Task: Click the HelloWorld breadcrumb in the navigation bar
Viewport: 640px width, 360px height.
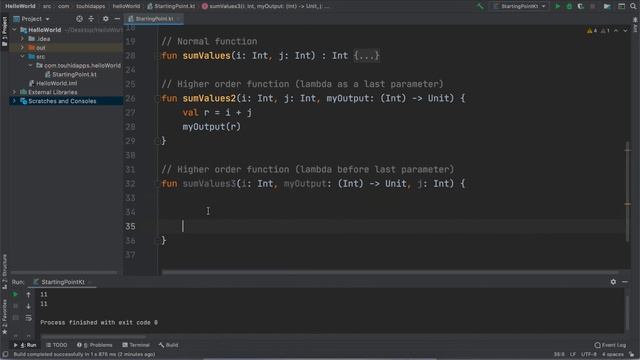Action: [20, 6]
